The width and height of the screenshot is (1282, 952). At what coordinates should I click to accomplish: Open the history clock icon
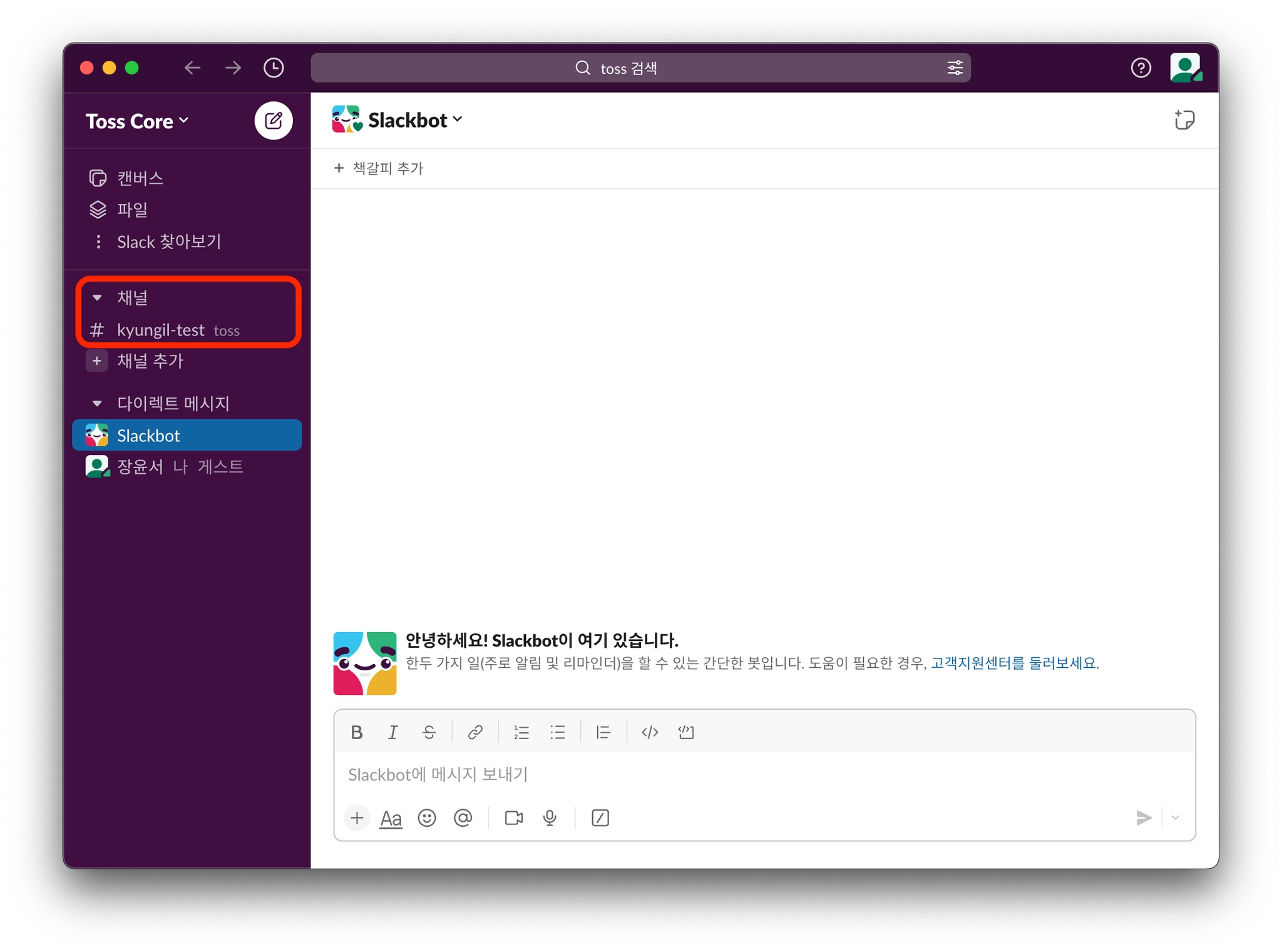point(274,68)
